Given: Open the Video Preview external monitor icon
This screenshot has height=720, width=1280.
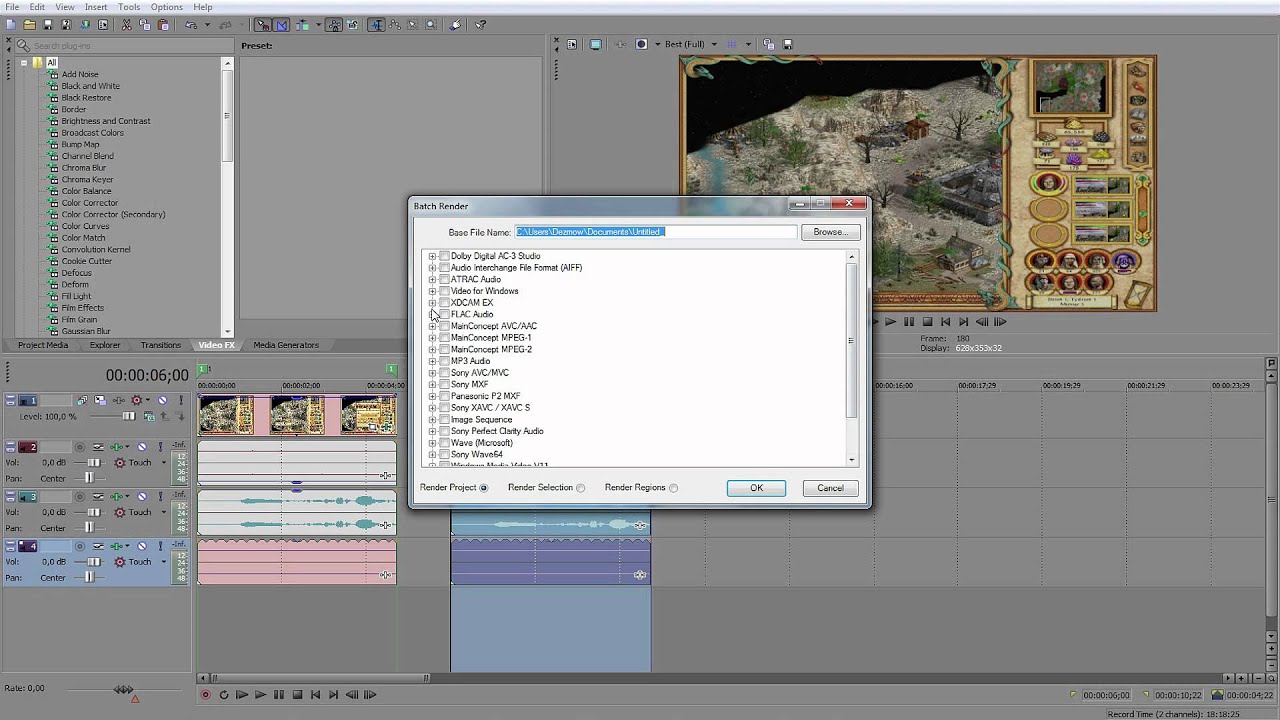Looking at the screenshot, I should point(595,44).
